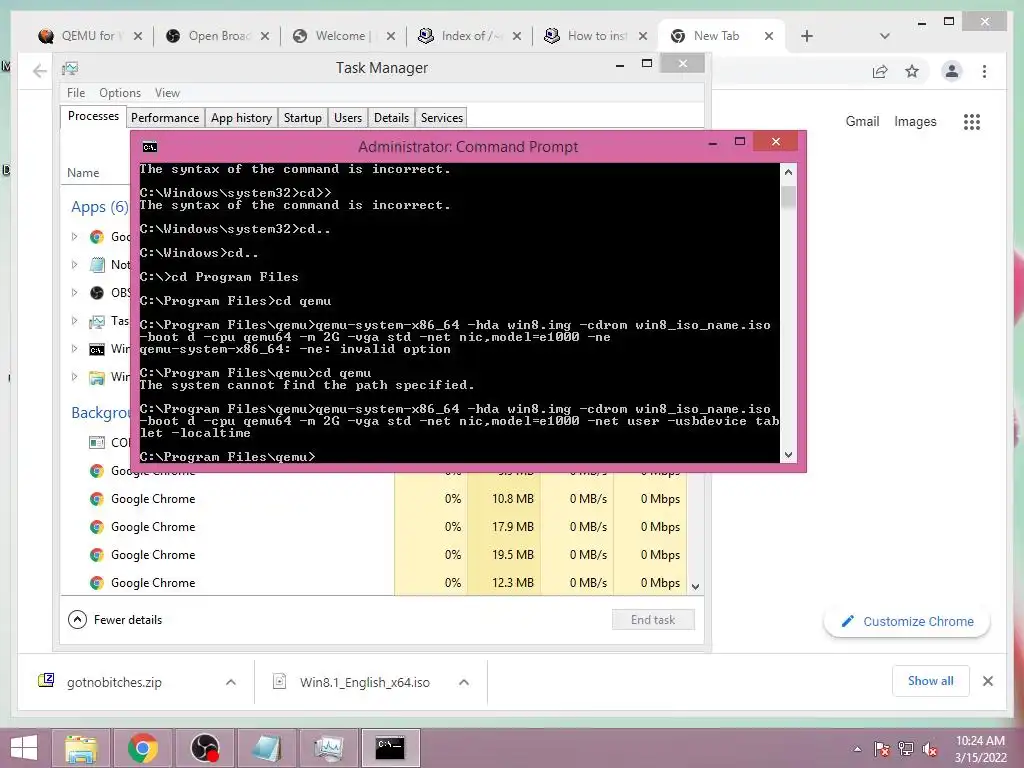The image size is (1024, 768).
Task: Open gotnobitches.zip download
Action: (x=114, y=682)
